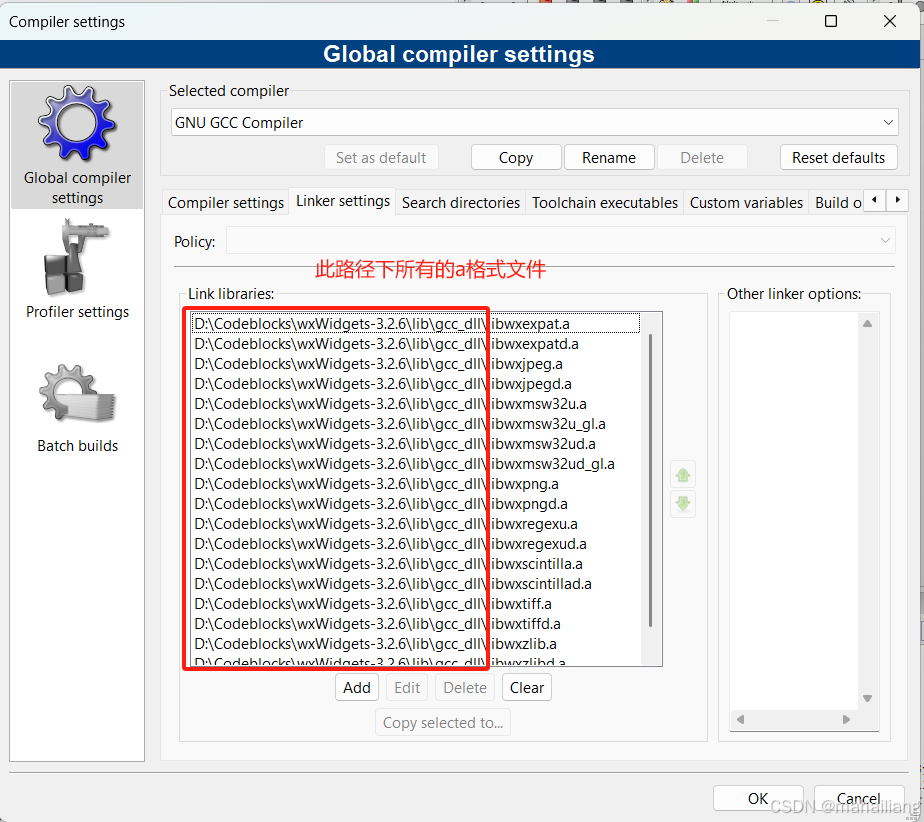The height and width of the screenshot is (822, 924).
Task: Open Global compiler settings gear icon
Action: (x=77, y=124)
